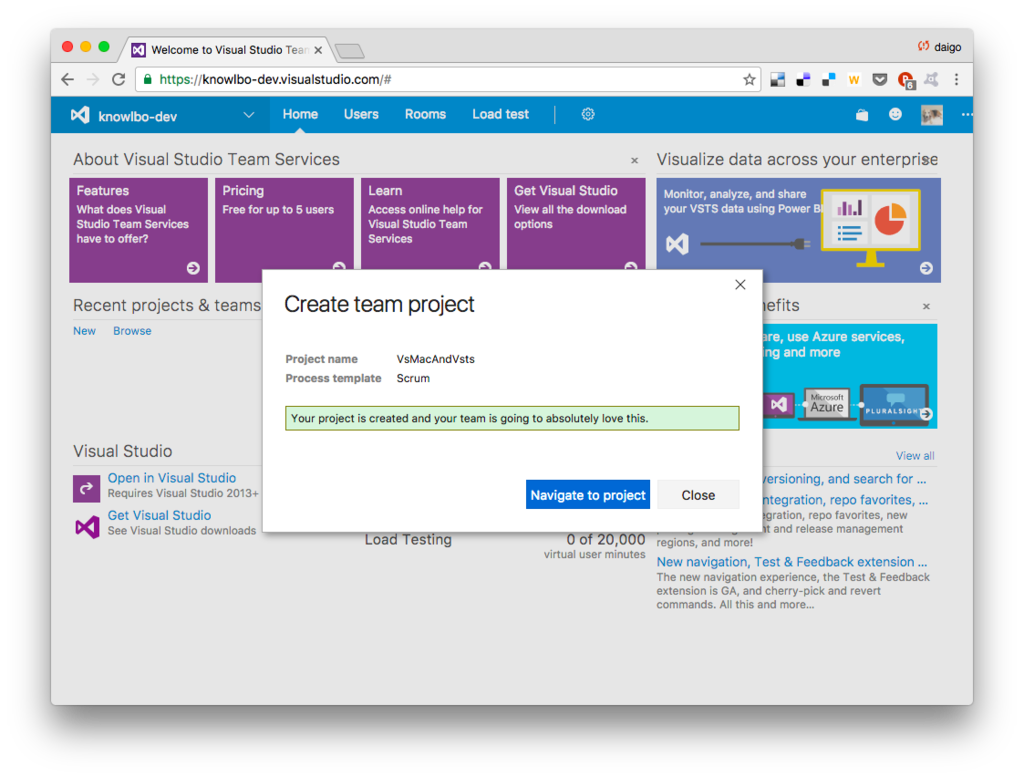This screenshot has height=778, width=1024.
Task: Reload the page with refresh icon
Action: click(x=118, y=80)
